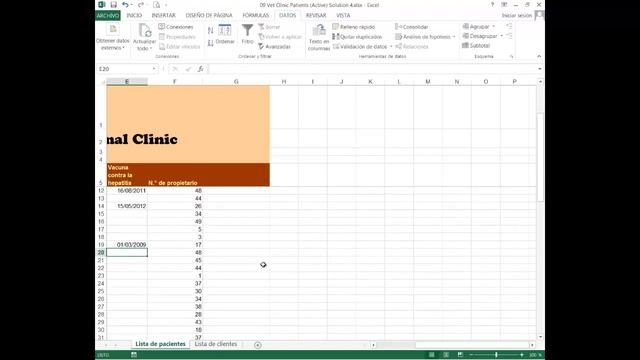
Task: Click the Propiedades button
Action: (177, 37)
